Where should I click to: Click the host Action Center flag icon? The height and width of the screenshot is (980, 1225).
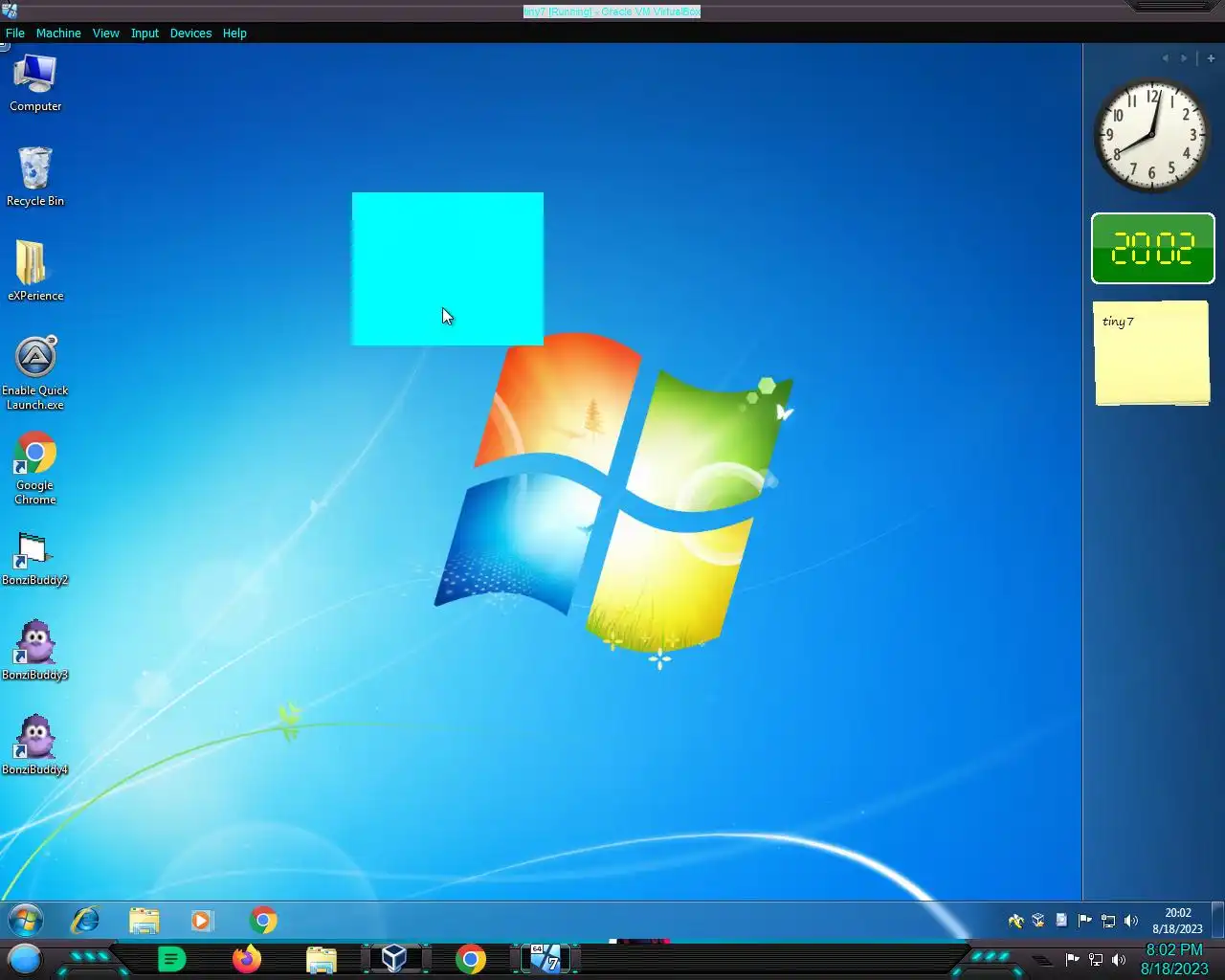(1072, 960)
